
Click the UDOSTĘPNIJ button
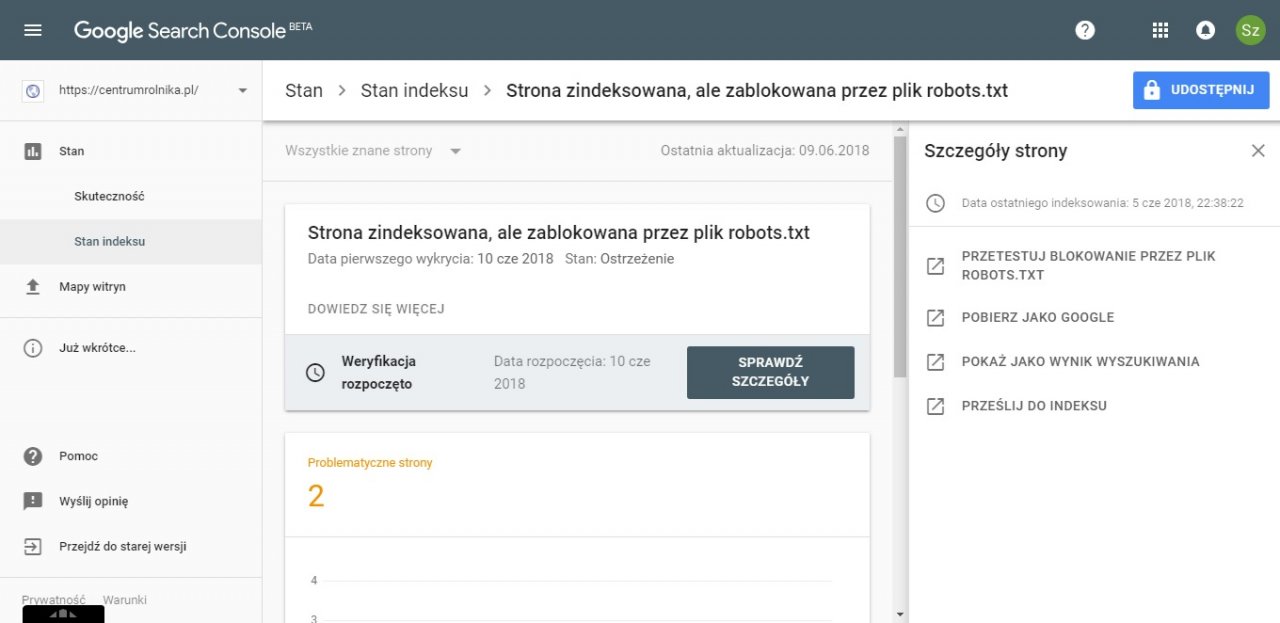click(x=1201, y=90)
